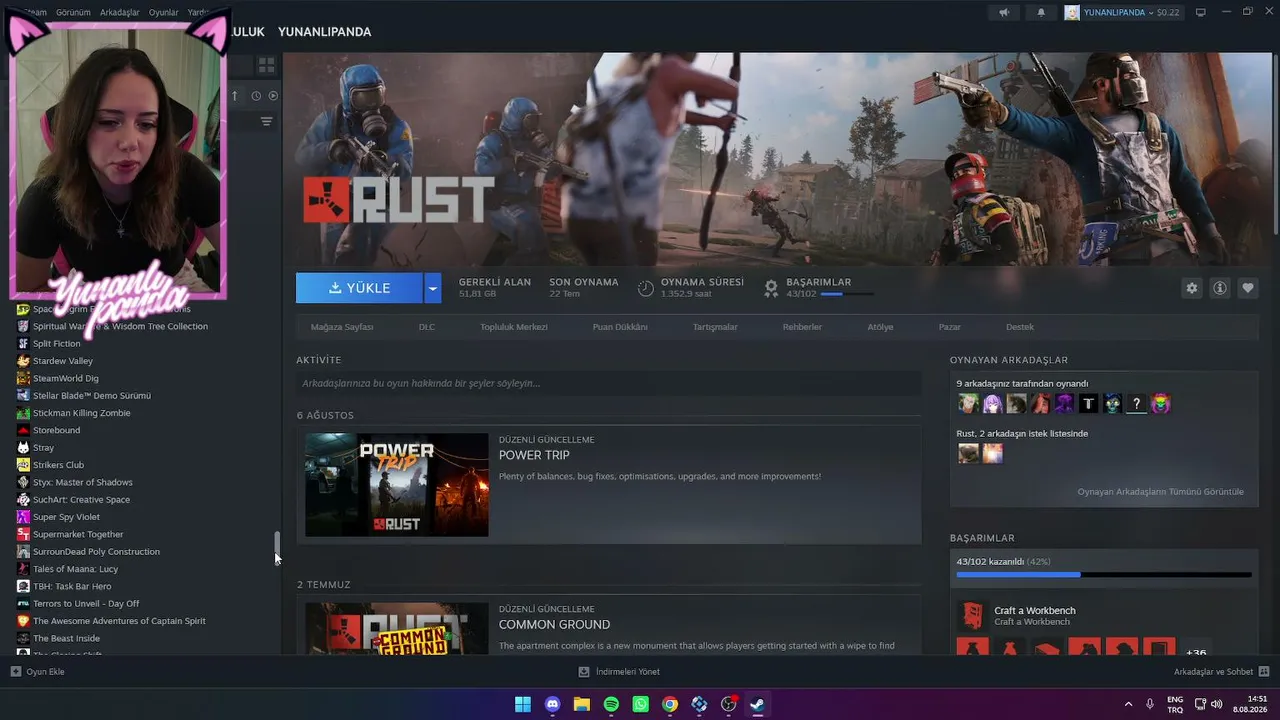This screenshot has height=720, width=1280.
Task: Open File Explorer from the taskbar
Action: (582, 704)
